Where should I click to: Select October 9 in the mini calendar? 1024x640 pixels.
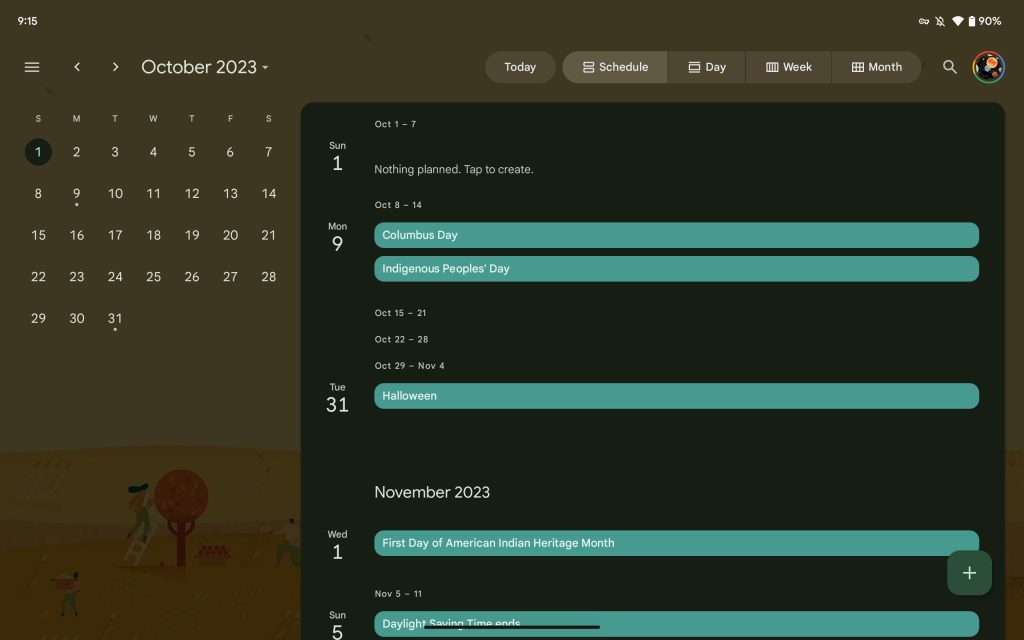[x=76, y=194]
